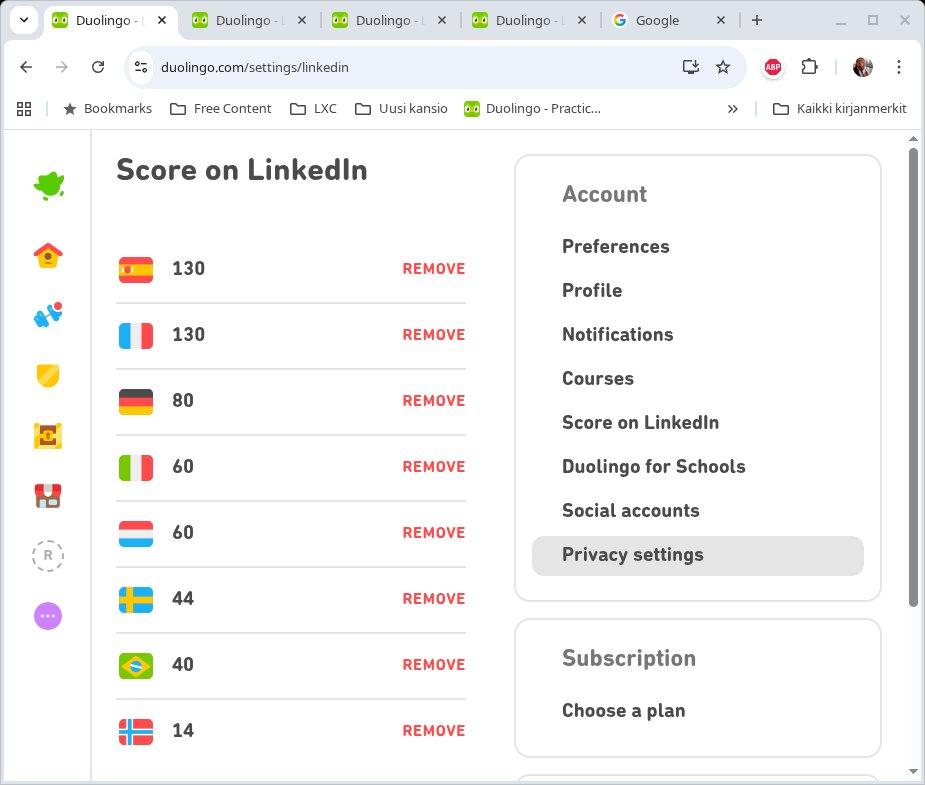Open the Practice dumbbell sidebar icon
925x785 pixels.
tap(48, 315)
